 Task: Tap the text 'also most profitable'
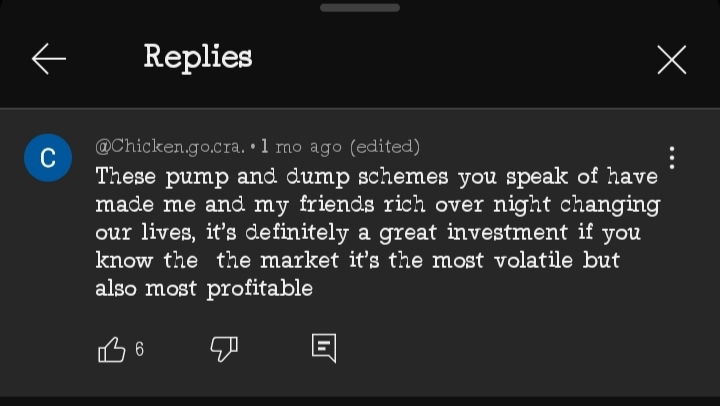(204, 289)
